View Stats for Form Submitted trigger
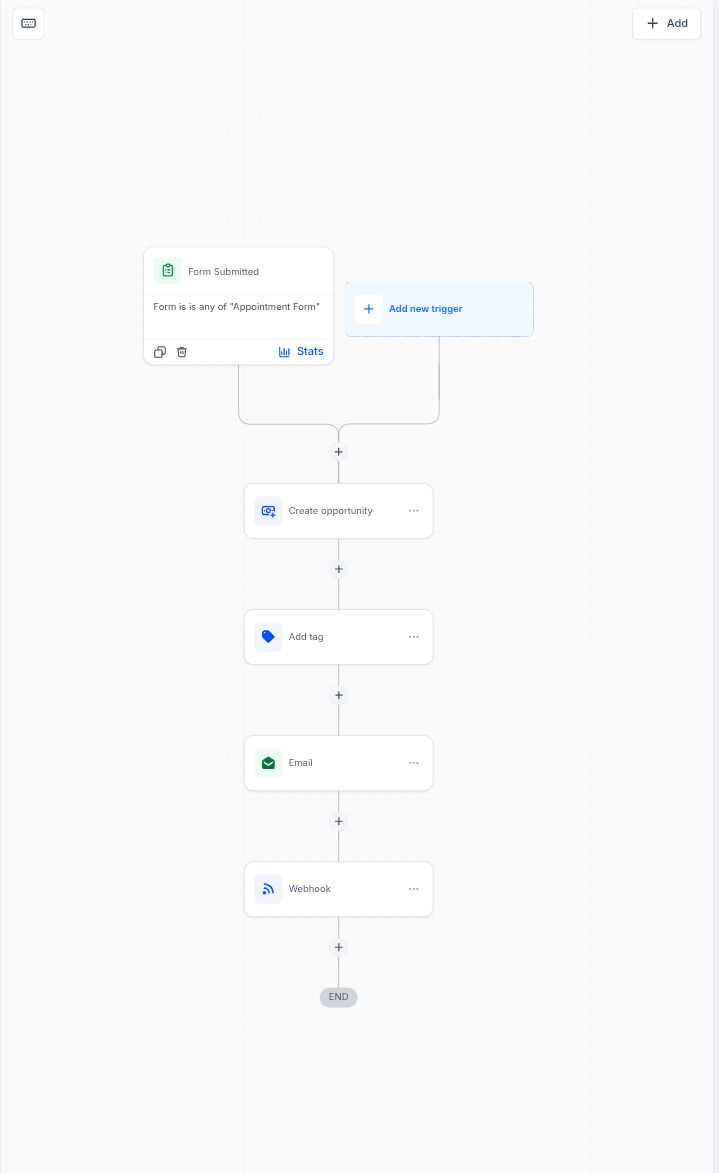The width and height of the screenshot is (719, 1173). (301, 352)
